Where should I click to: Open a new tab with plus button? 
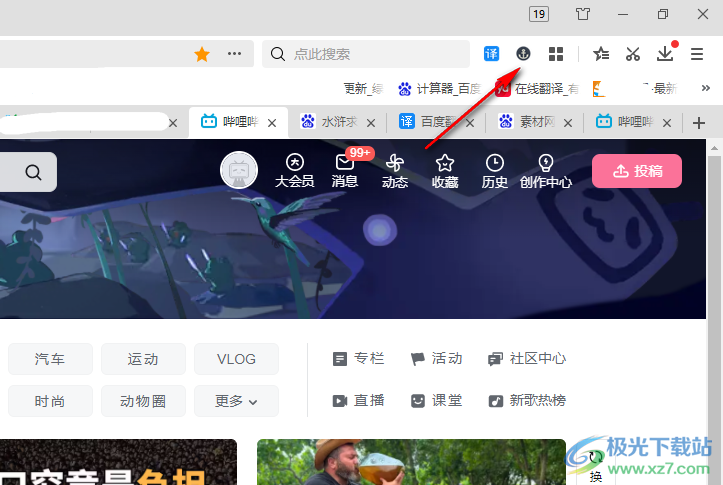[699, 123]
